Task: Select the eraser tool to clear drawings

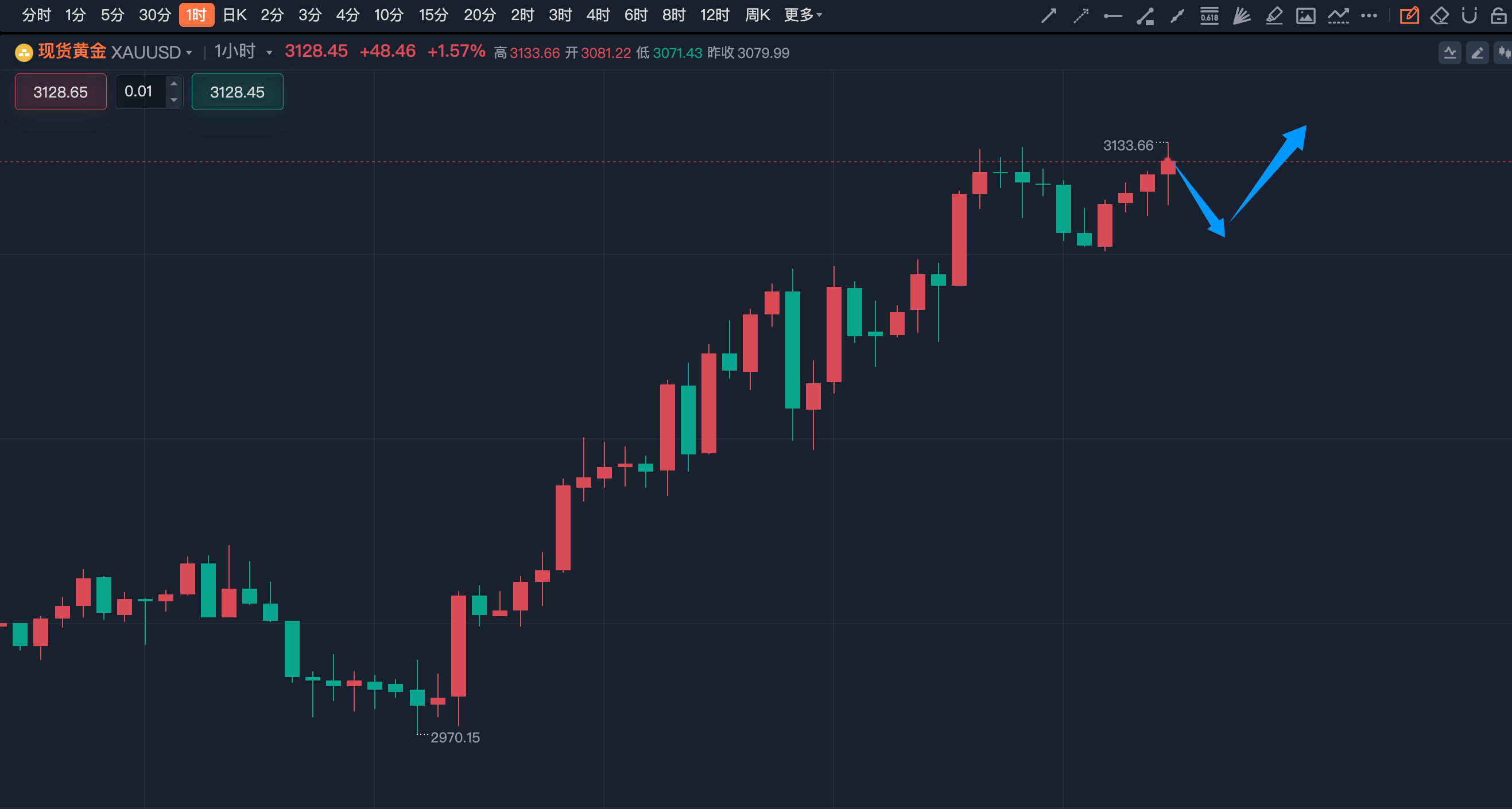Action: coord(1439,15)
